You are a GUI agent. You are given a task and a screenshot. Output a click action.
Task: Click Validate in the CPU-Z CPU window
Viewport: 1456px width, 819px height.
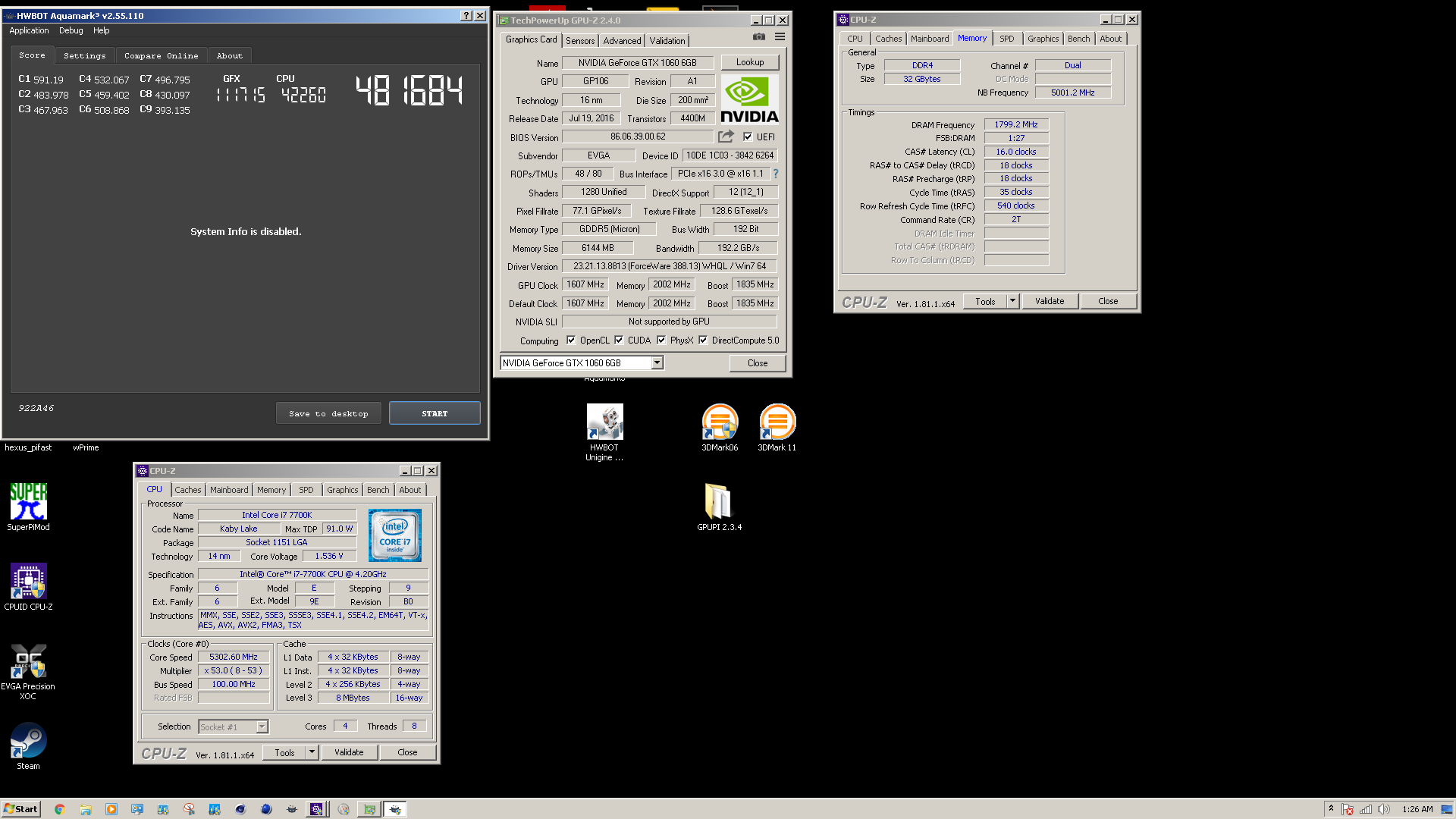click(x=349, y=752)
